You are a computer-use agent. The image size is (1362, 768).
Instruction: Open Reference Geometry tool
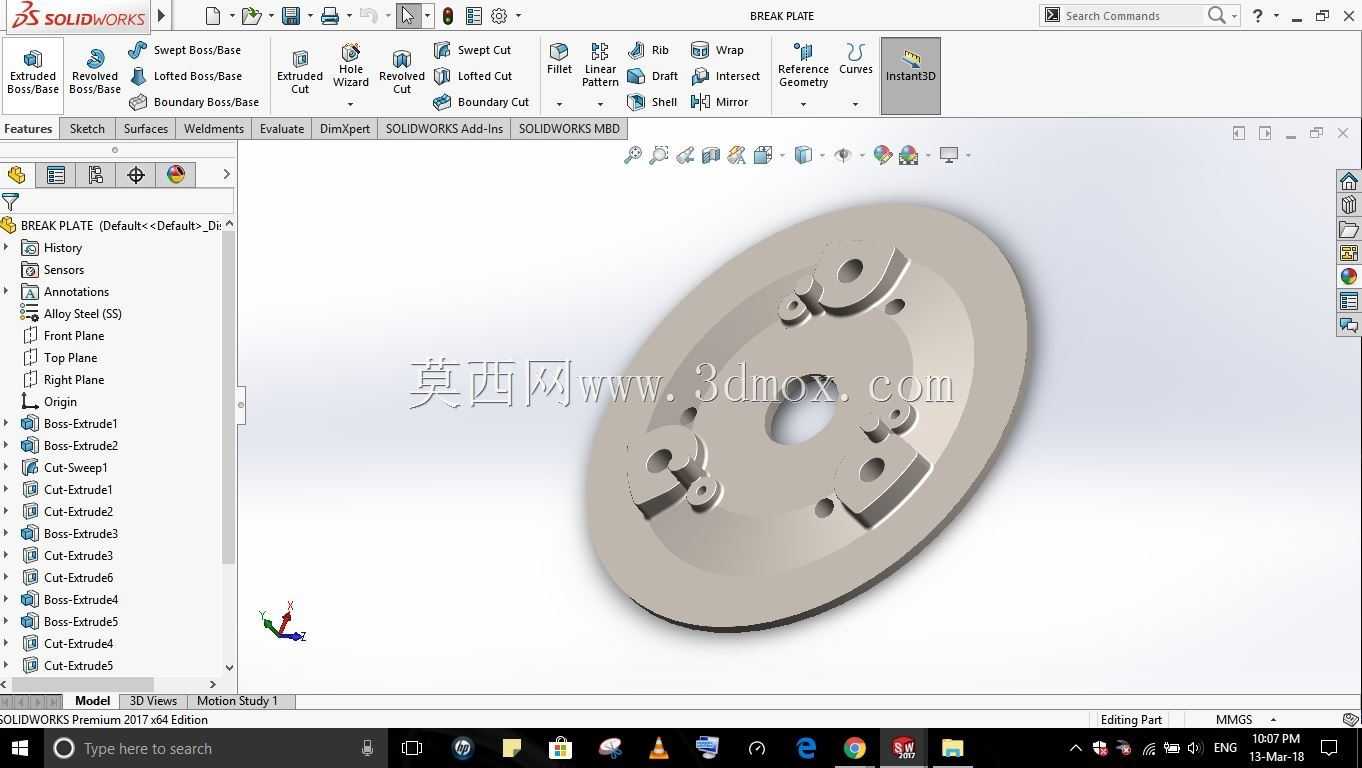pyautogui.click(x=803, y=66)
